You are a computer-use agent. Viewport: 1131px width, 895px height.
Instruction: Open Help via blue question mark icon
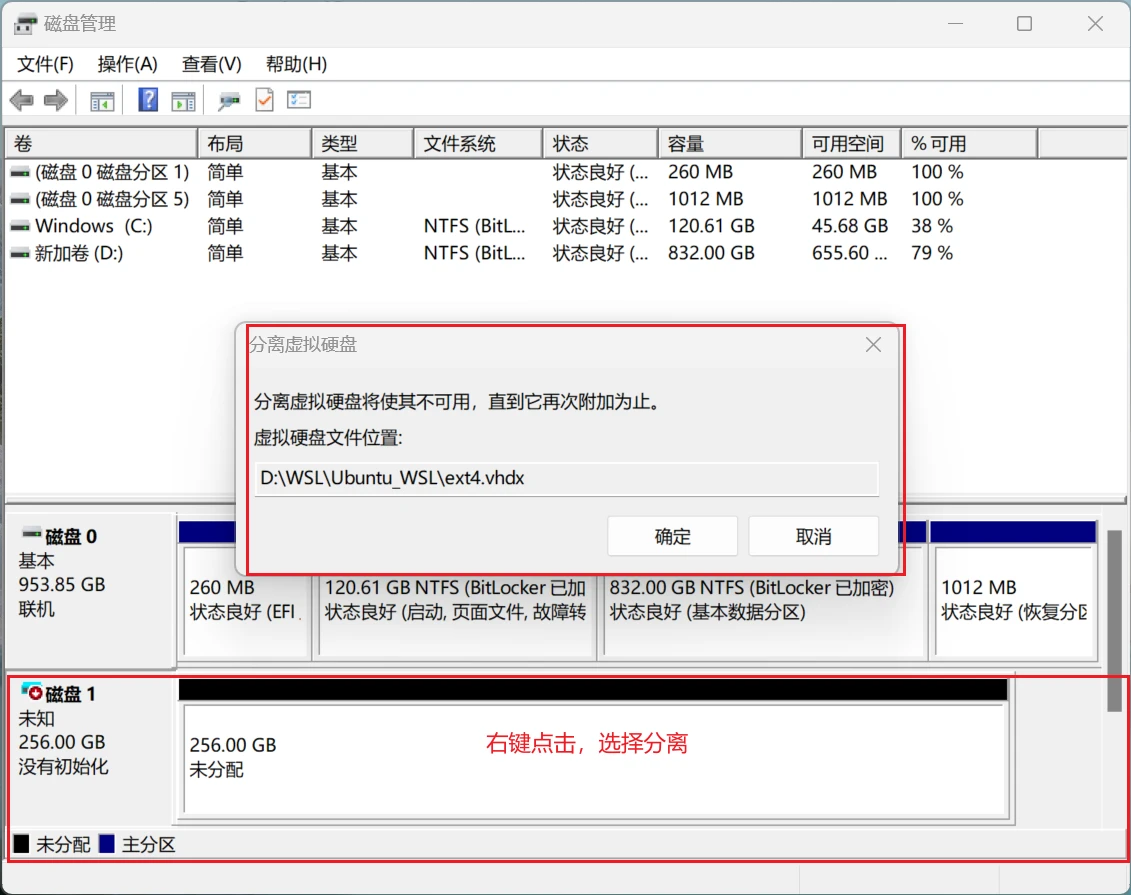coord(148,100)
